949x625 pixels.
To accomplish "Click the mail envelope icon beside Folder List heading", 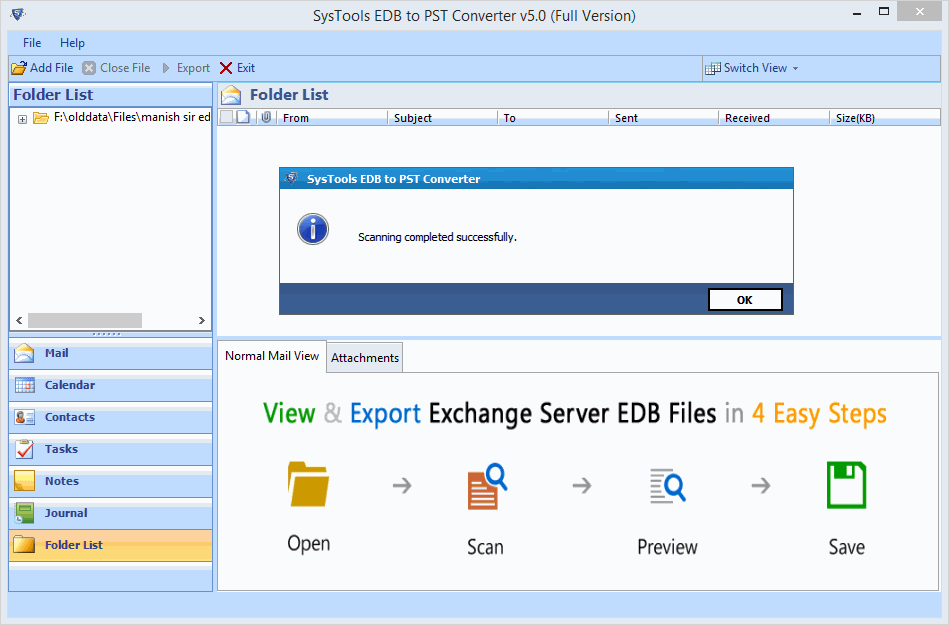I will click(x=231, y=95).
